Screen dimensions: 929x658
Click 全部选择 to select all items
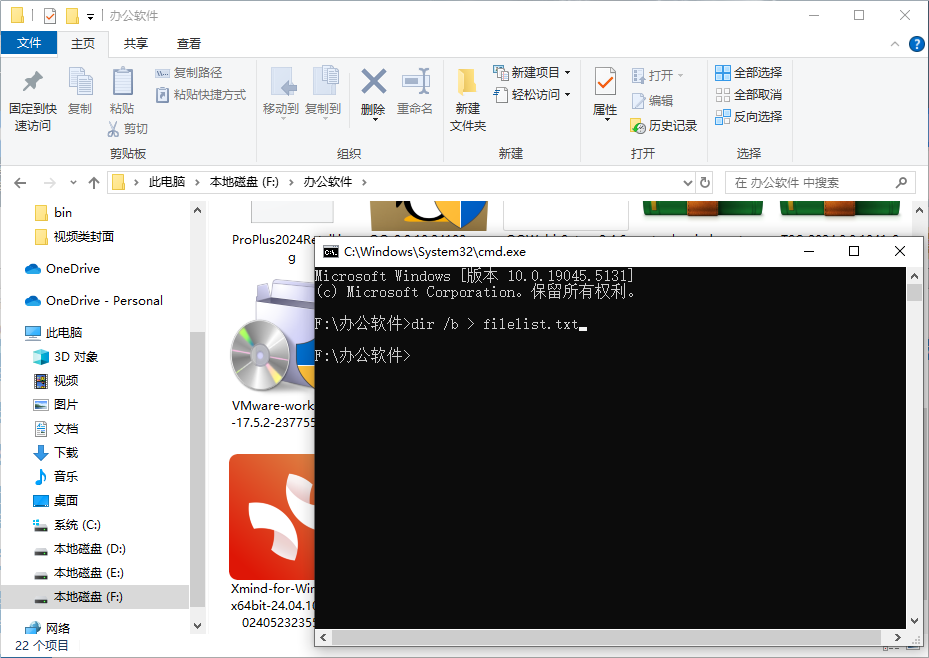(751, 72)
